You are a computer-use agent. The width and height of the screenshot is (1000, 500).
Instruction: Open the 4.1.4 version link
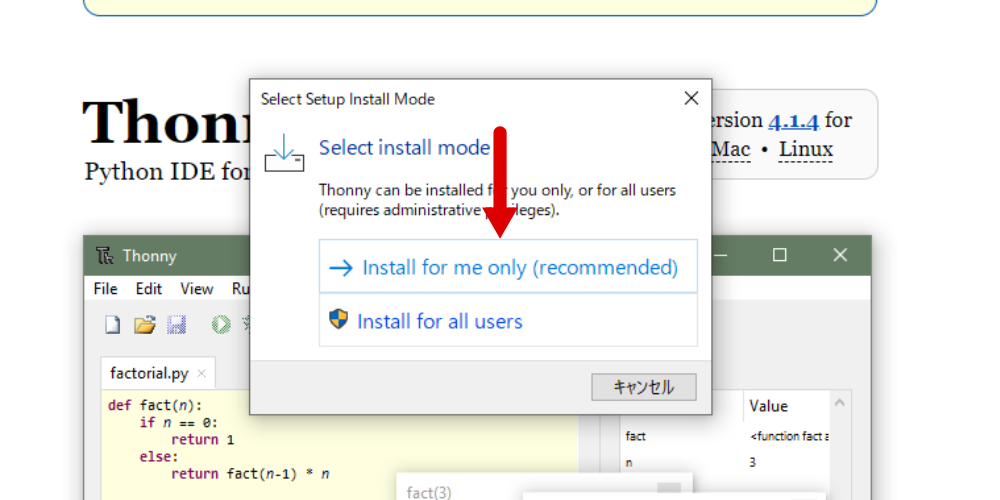pyautogui.click(x=794, y=120)
